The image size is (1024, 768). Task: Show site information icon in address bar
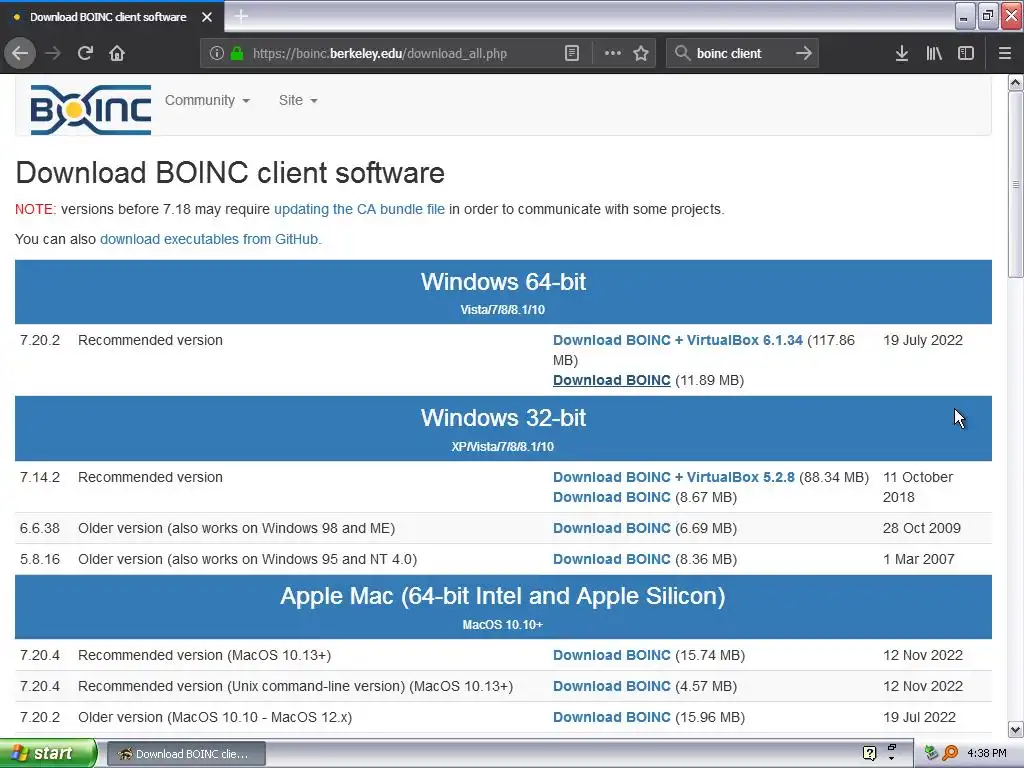(217, 53)
